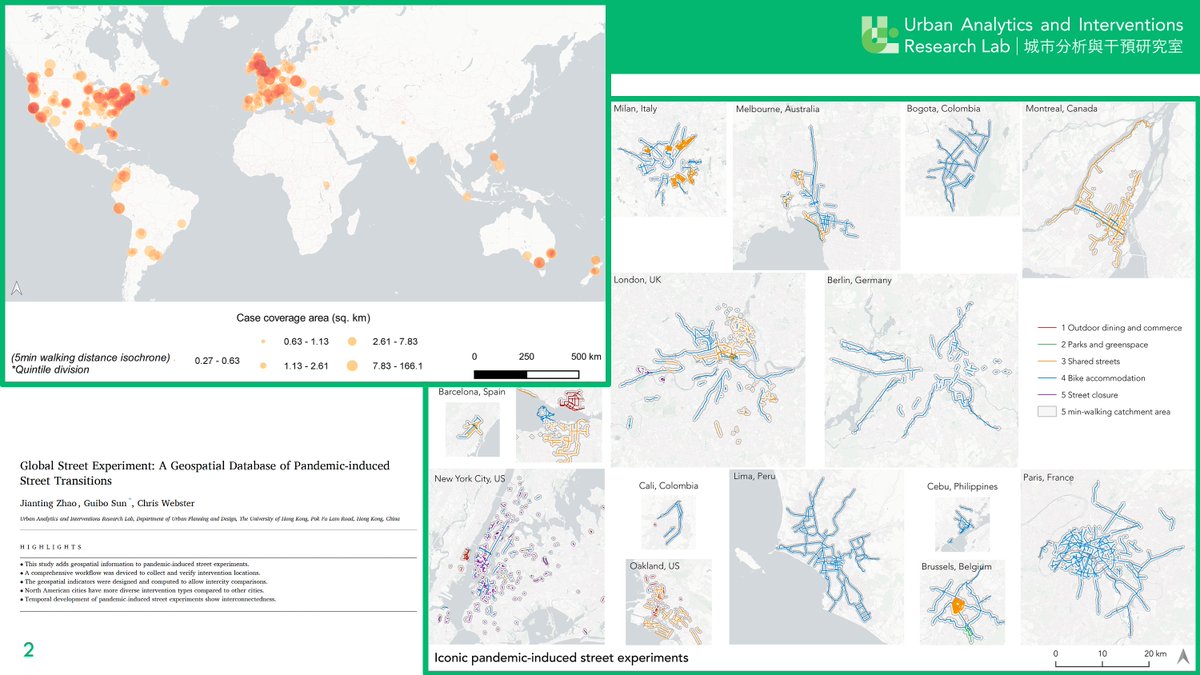
Task: Open the London, UK map
Action: pyautogui.click(x=708, y=370)
